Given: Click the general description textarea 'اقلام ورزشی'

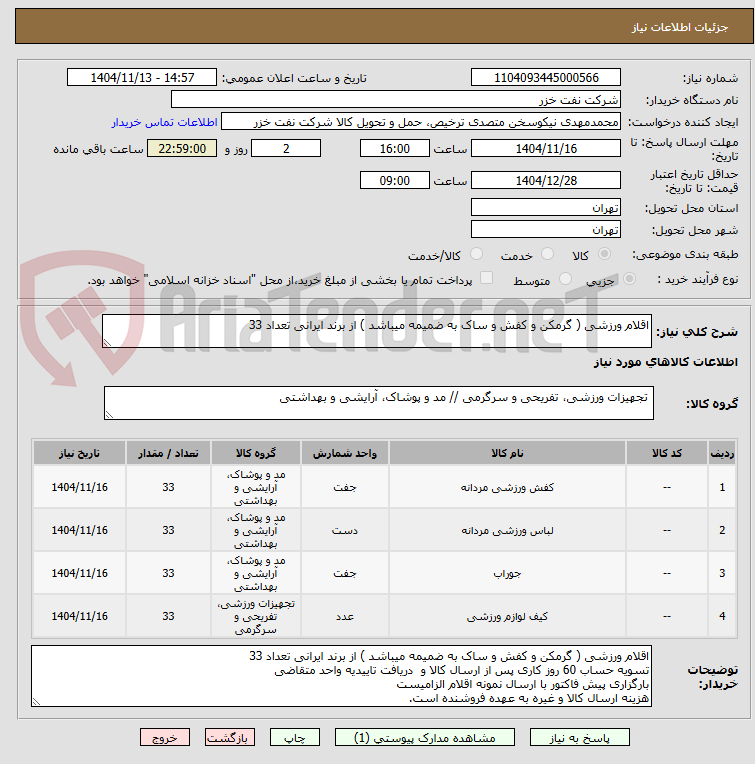Looking at the screenshot, I should 377,331.
